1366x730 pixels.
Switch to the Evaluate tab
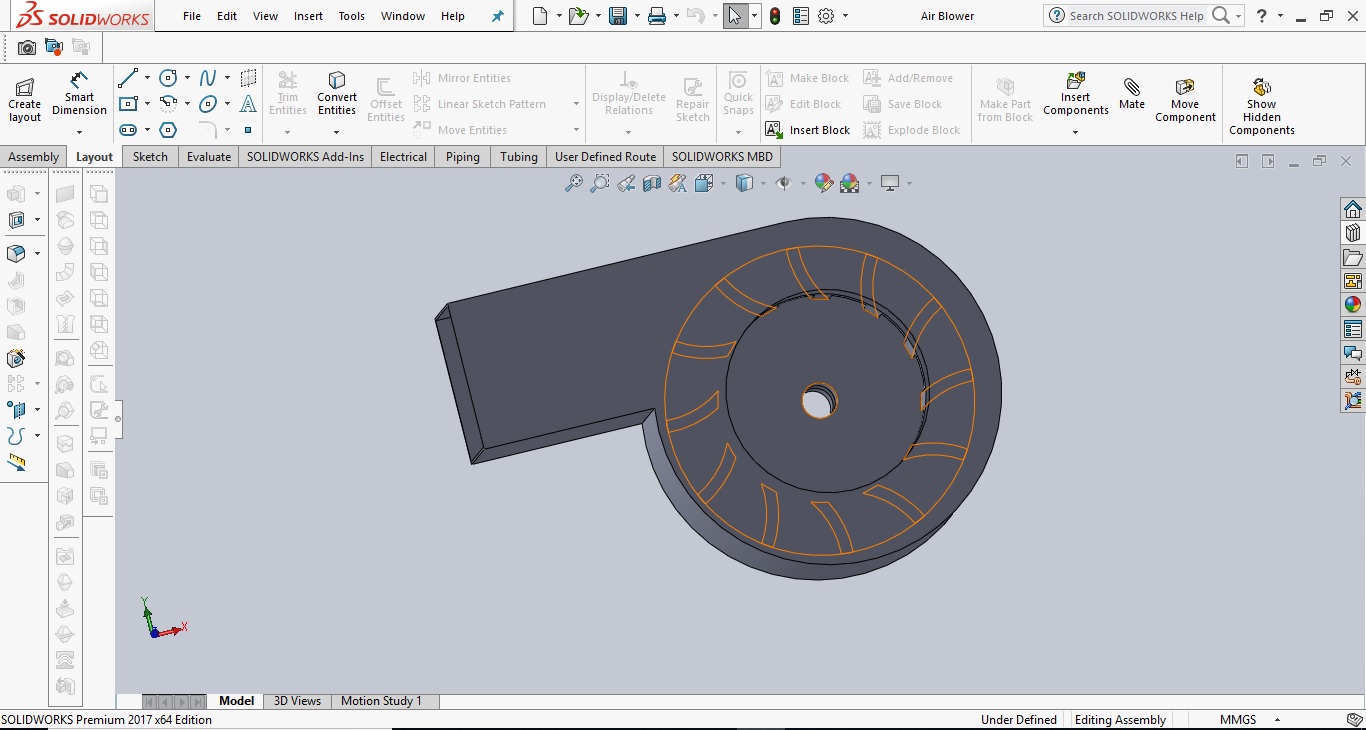(209, 157)
